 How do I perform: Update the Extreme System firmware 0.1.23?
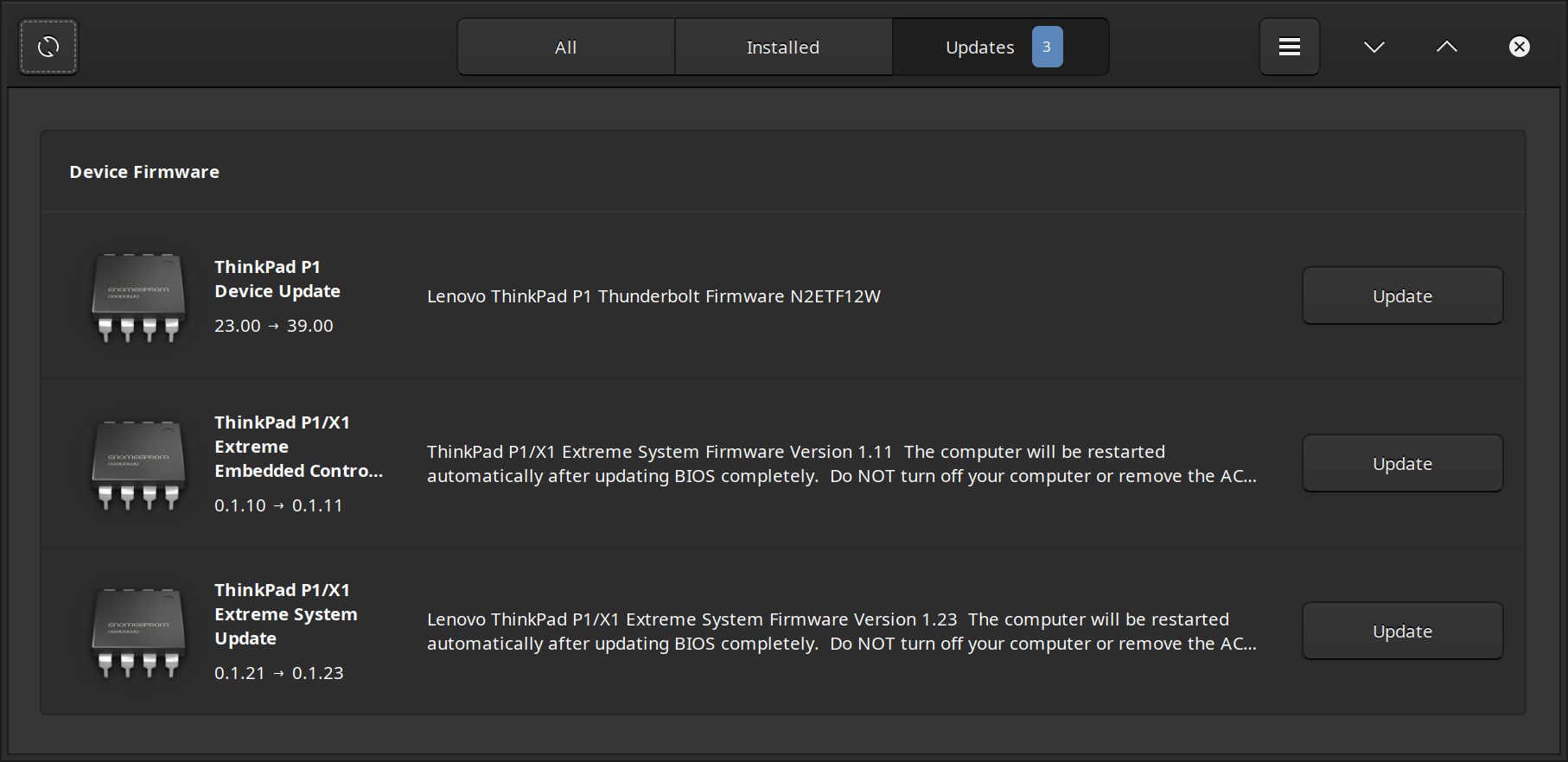pyautogui.click(x=1402, y=631)
